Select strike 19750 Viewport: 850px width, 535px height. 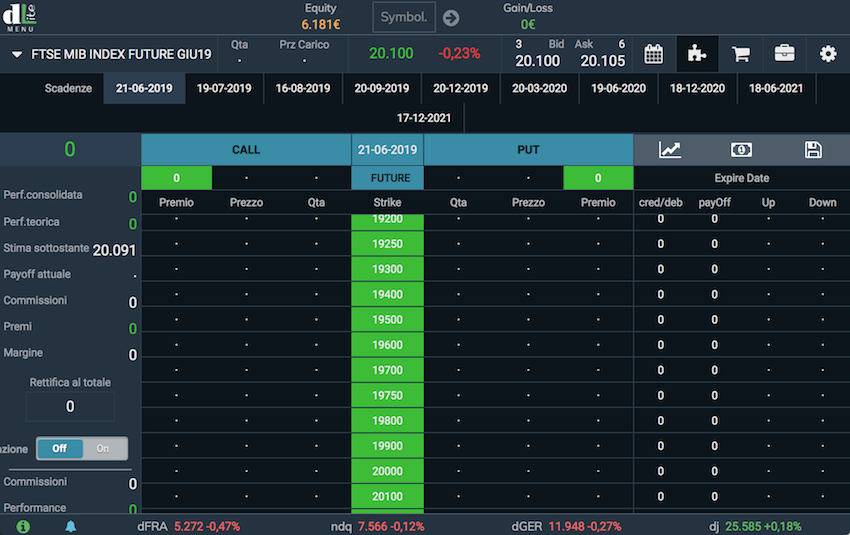click(x=388, y=396)
